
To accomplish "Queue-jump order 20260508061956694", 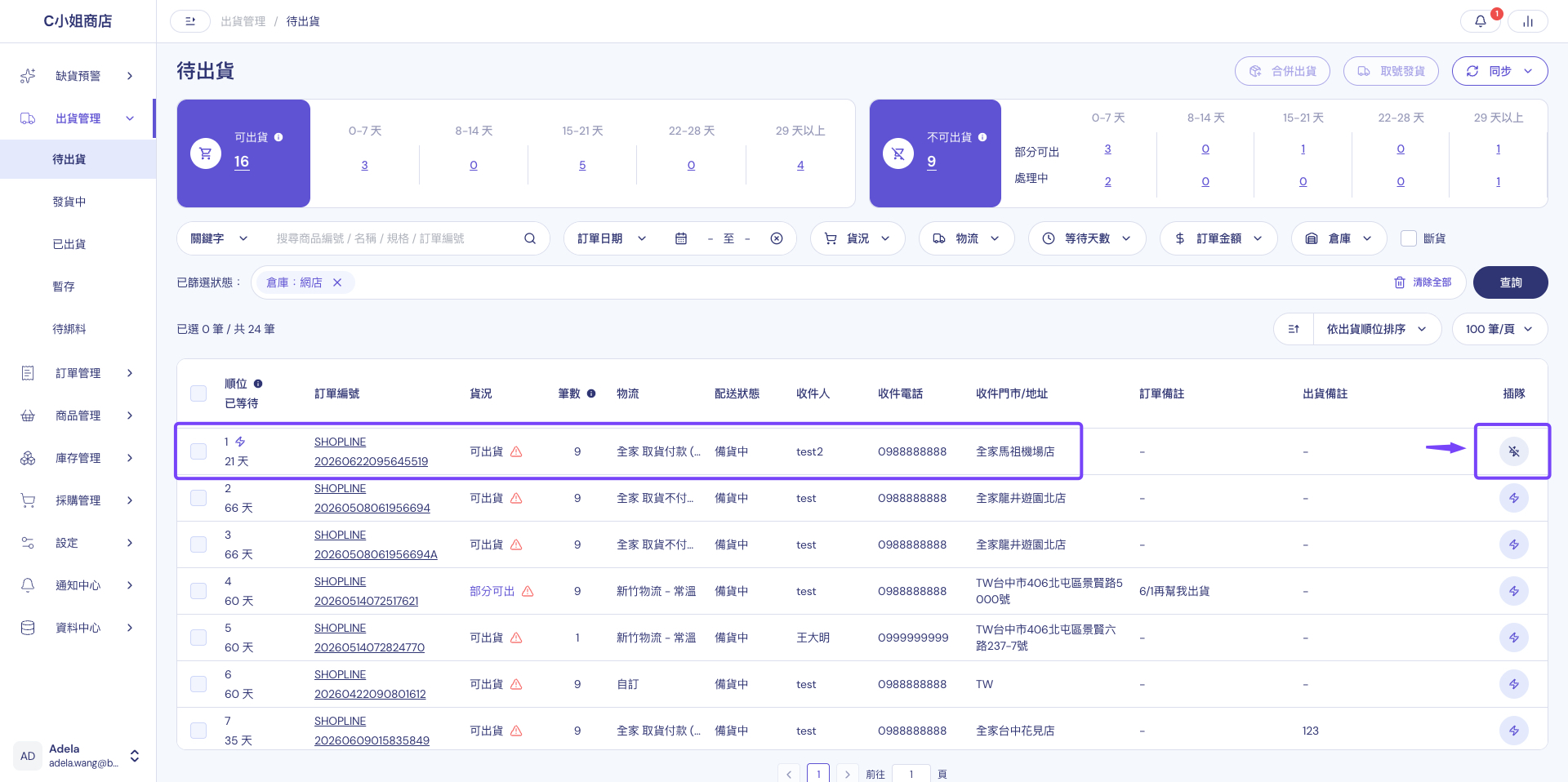I will tap(1514, 498).
